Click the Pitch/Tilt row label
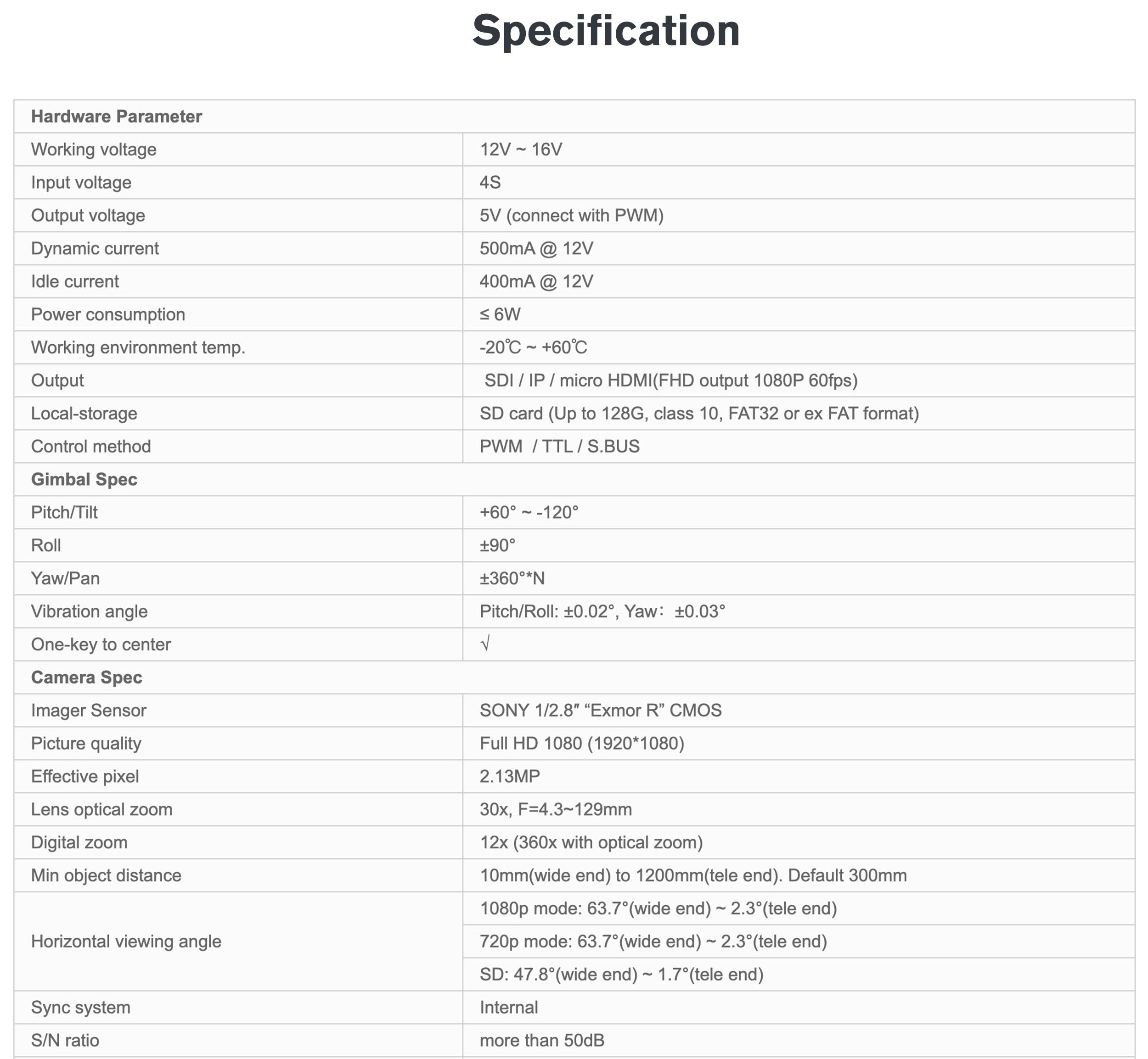Screen dimensions: 1148x1059 click(64, 512)
